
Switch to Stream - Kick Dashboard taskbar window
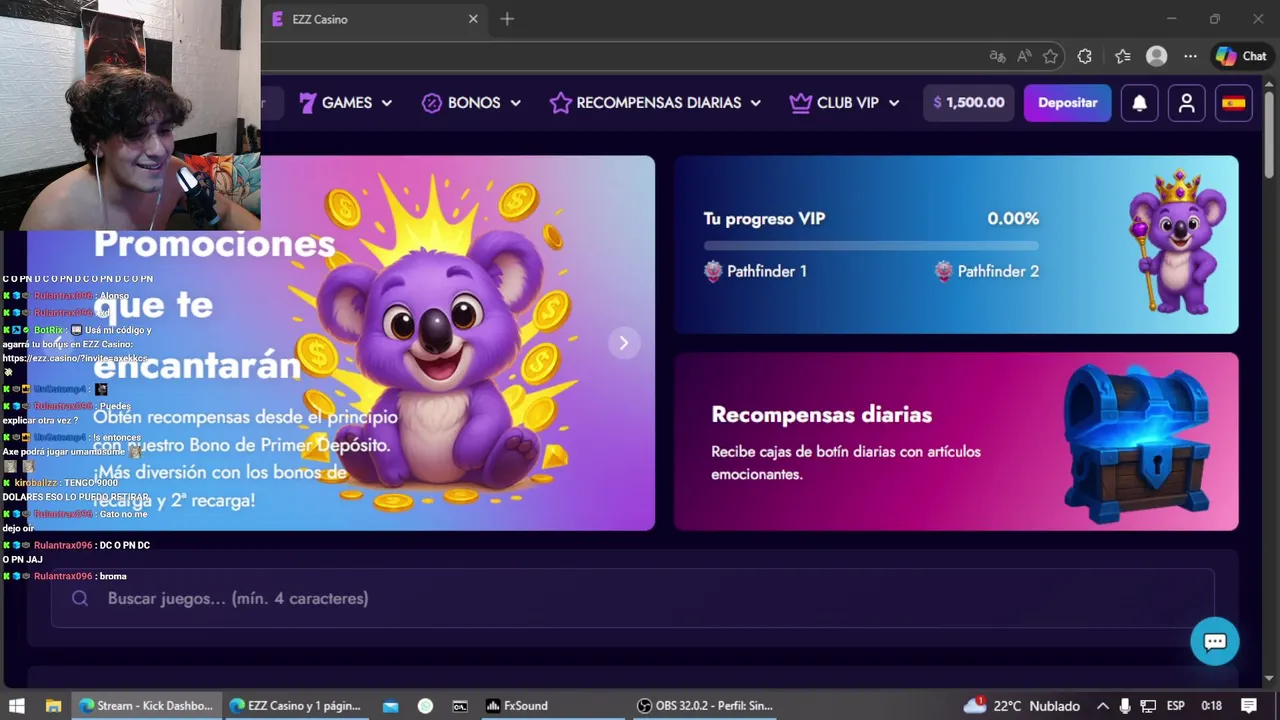point(146,705)
